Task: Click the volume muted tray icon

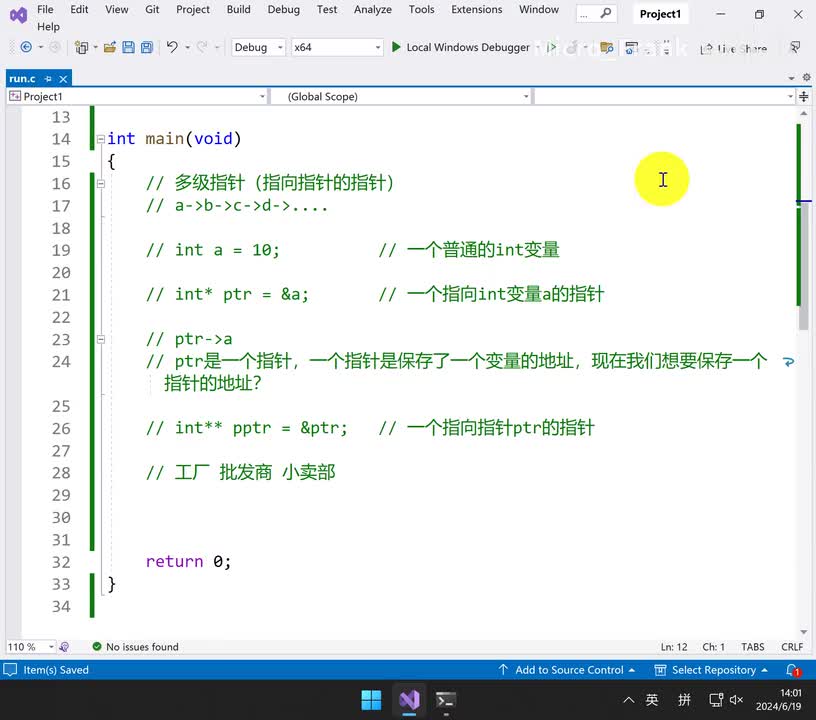Action: point(736,700)
